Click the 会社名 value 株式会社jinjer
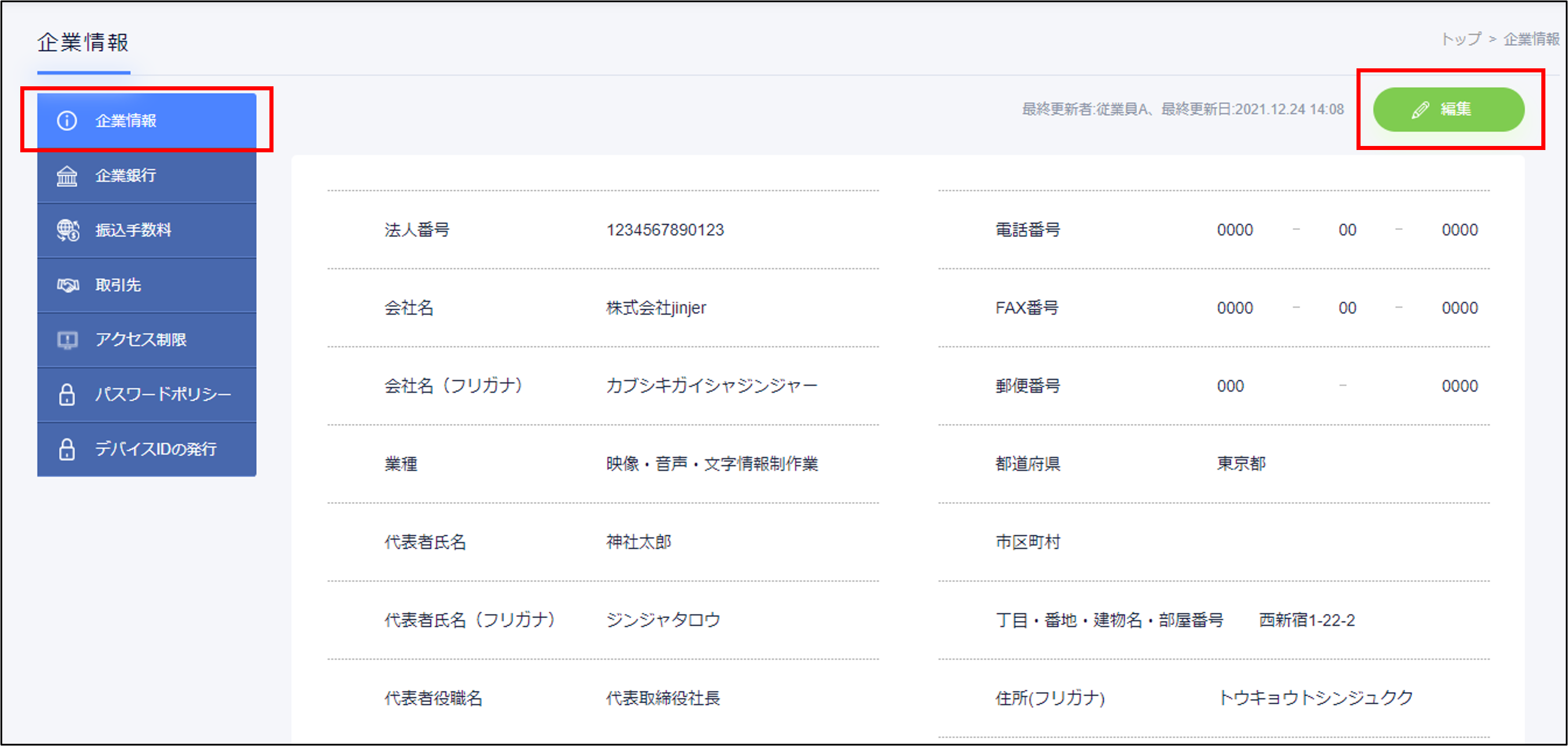 (655, 308)
